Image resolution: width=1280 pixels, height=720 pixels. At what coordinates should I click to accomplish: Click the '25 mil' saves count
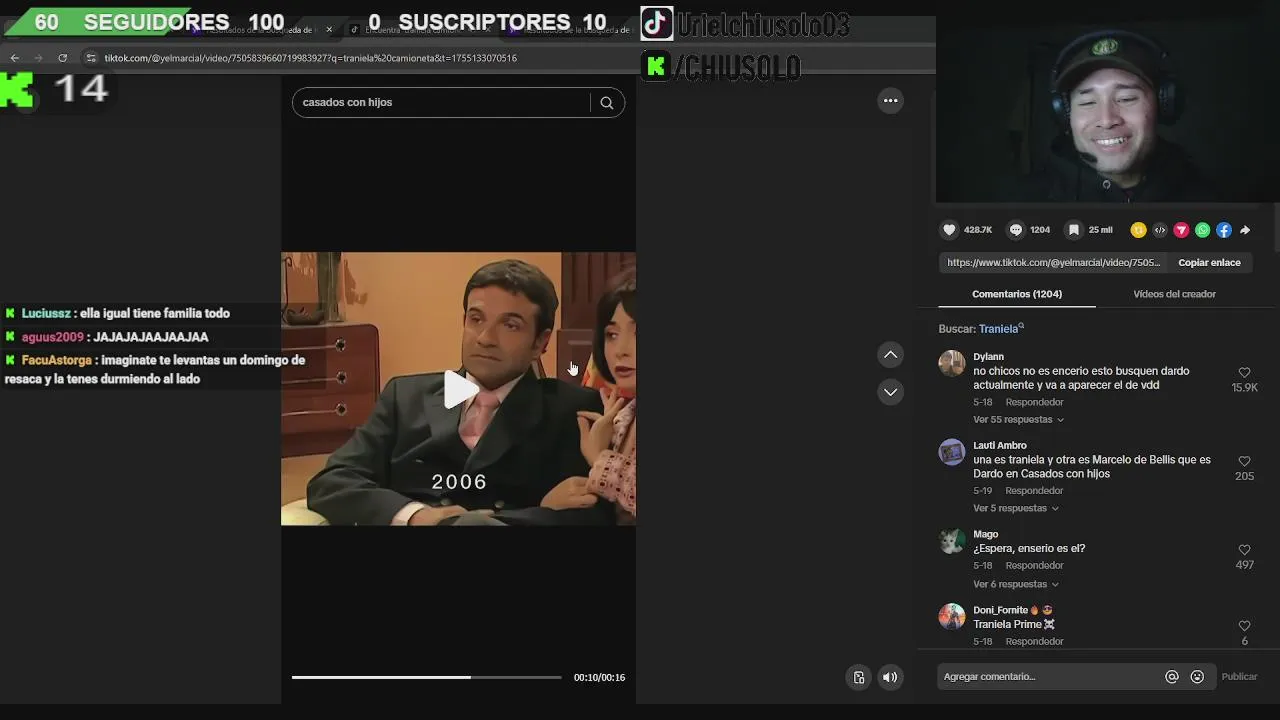[1100, 230]
